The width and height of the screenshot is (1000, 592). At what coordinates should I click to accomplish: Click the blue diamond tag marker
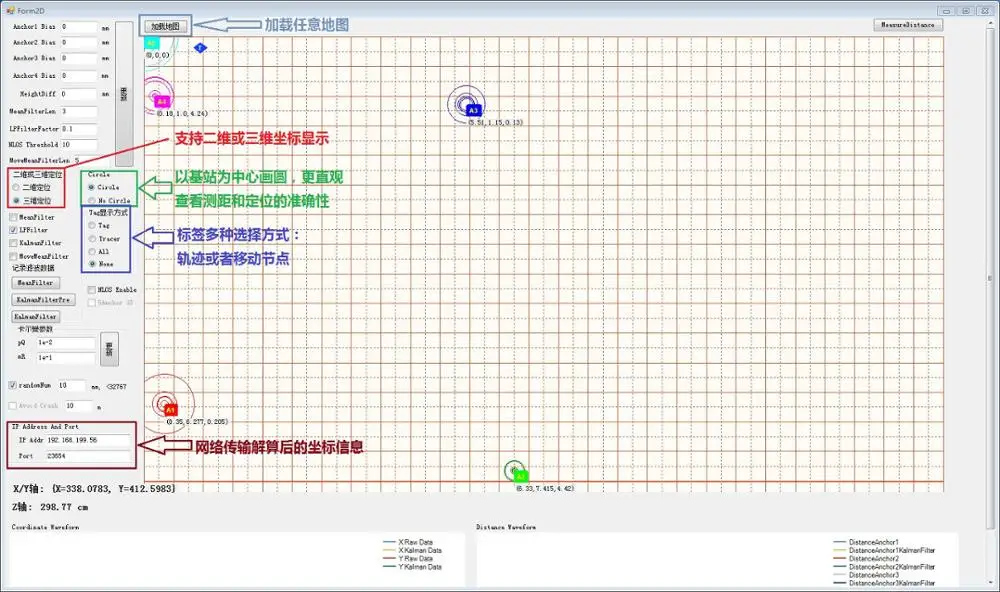[200, 48]
